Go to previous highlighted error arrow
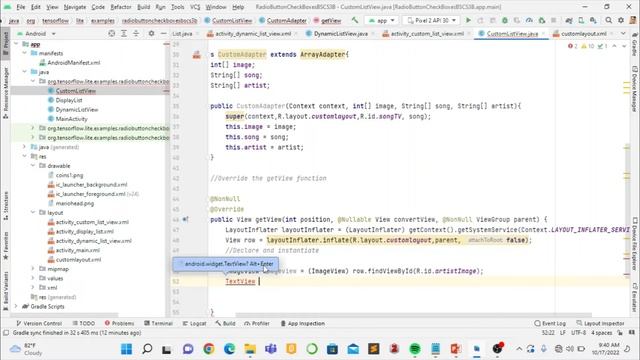 coord(614,46)
